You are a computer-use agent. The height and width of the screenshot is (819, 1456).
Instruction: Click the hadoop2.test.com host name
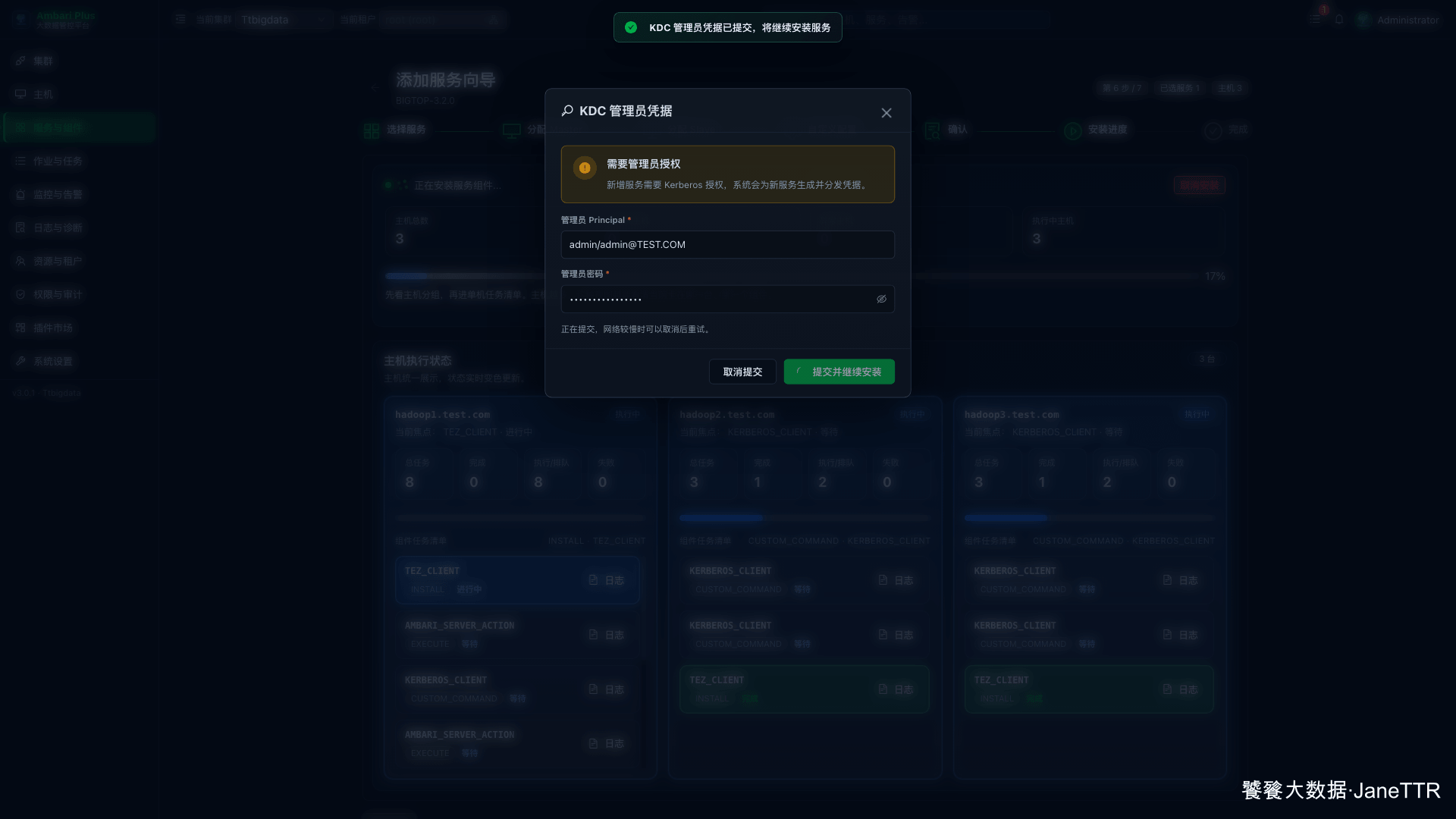(727, 415)
